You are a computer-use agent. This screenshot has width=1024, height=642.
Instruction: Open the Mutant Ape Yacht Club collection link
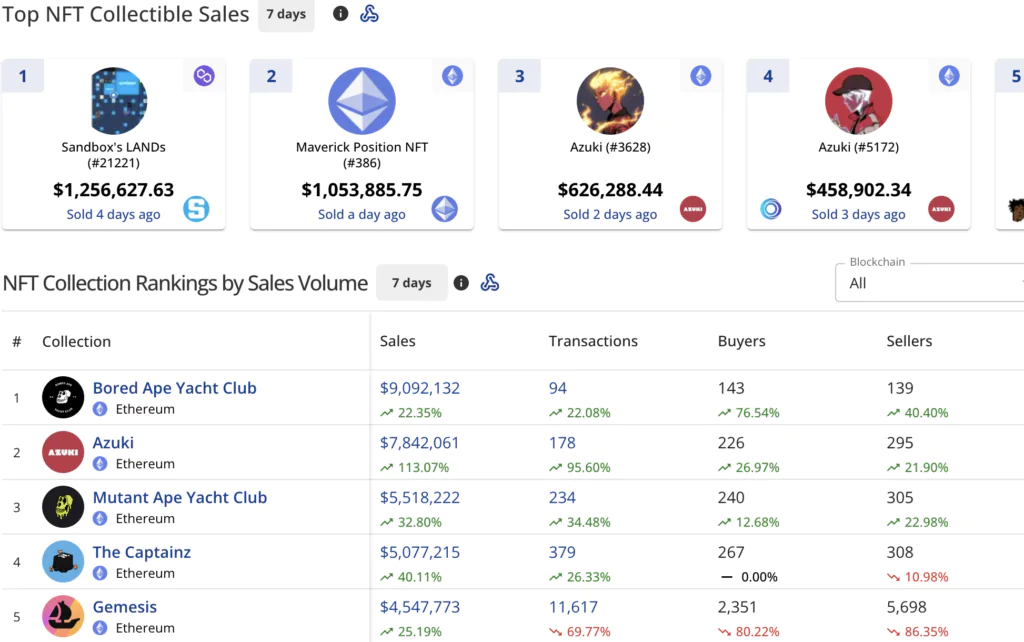click(x=180, y=498)
